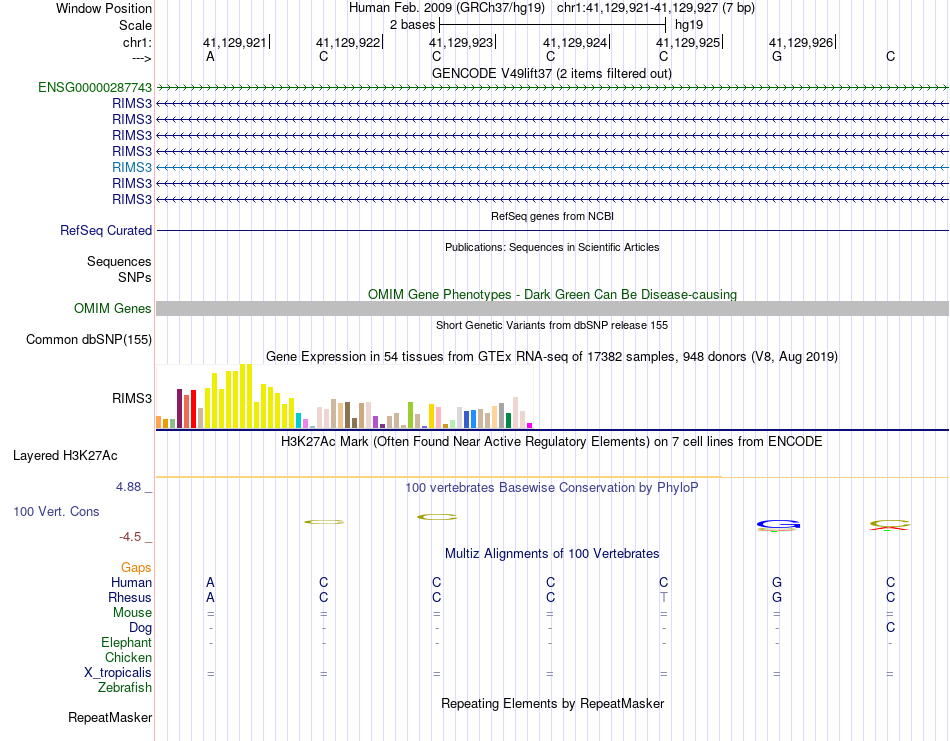This screenshot has width=950, height=741.
Task: Select the X_tropicalis species label
Action: 118,673
